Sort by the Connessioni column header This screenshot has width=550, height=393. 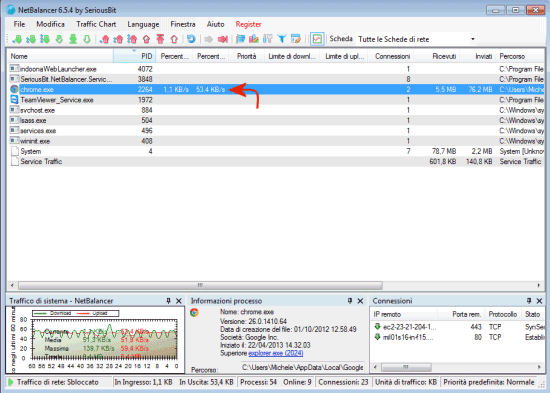[x=392, y=56]
